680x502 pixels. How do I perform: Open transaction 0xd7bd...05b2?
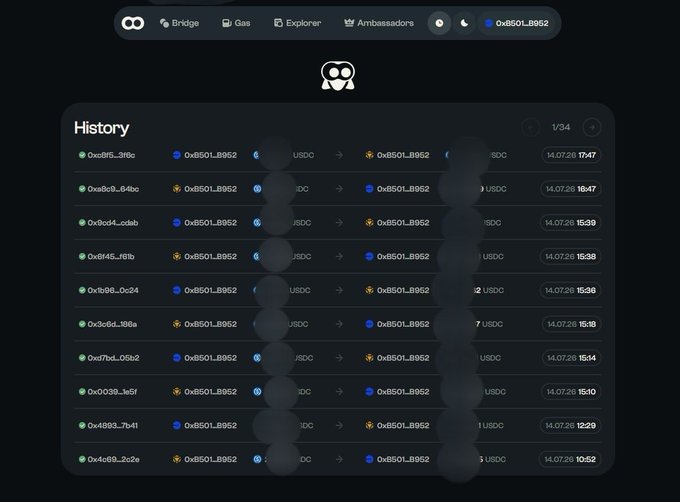coord(113,358)
